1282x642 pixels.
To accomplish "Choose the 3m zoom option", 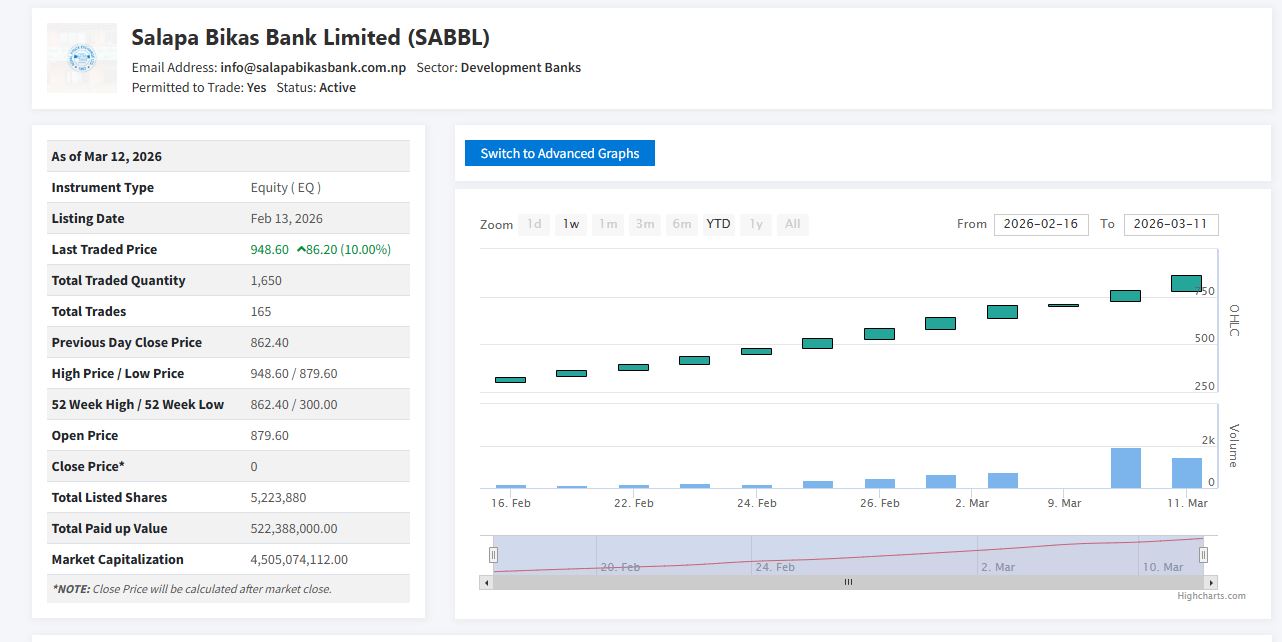I will click(645, 224).
